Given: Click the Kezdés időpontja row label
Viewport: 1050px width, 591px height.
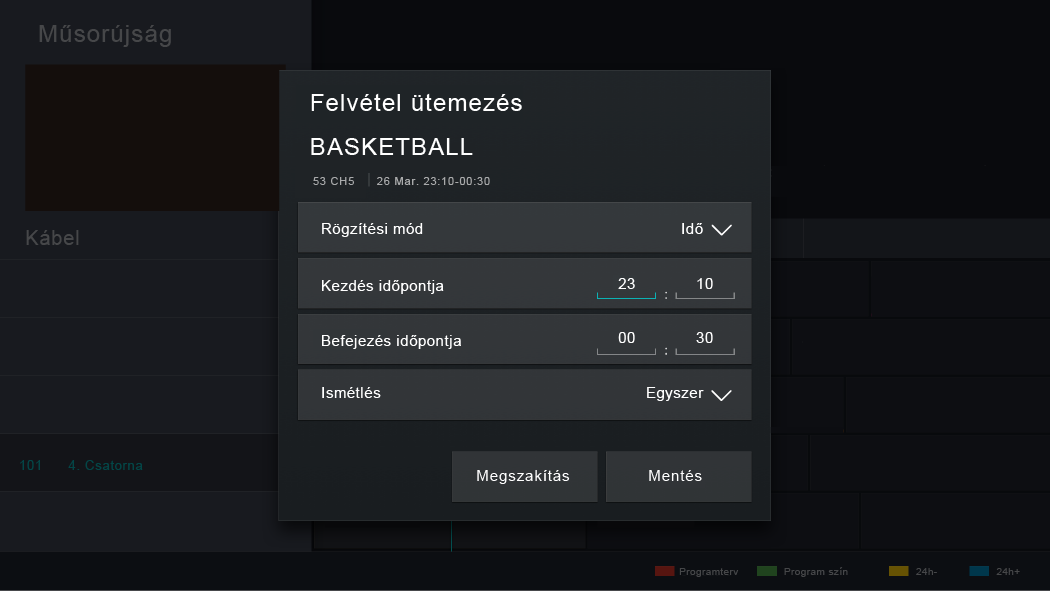Looking at the screenshot, I should click(382, 286).
